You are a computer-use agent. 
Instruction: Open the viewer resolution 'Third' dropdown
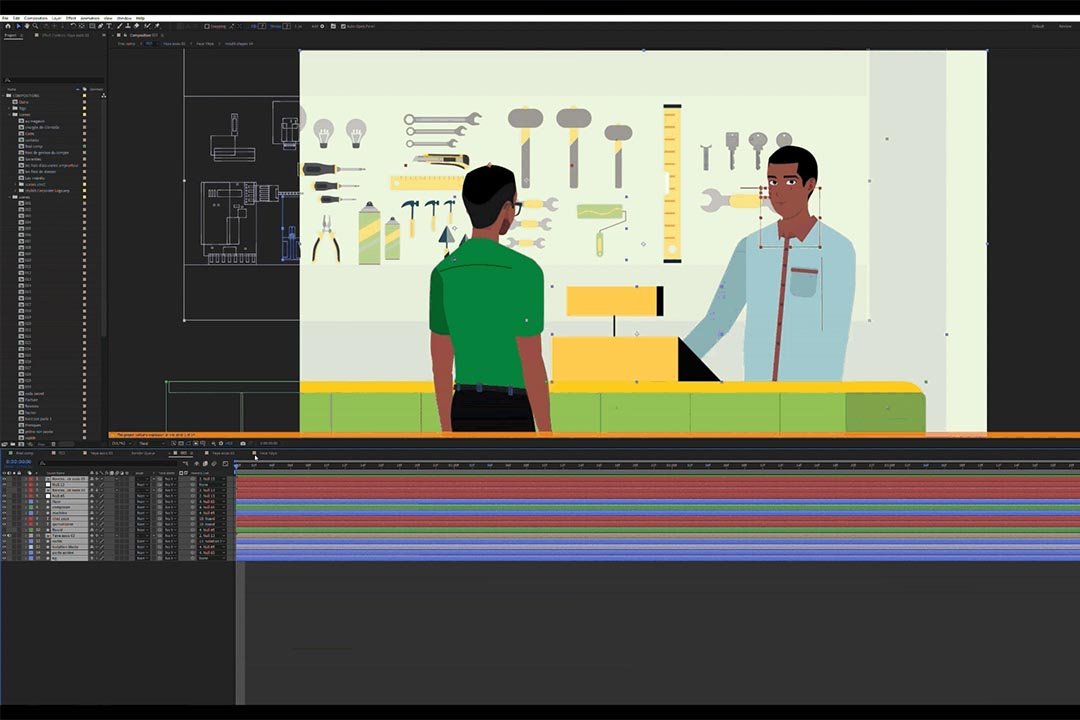pos(151,443)
